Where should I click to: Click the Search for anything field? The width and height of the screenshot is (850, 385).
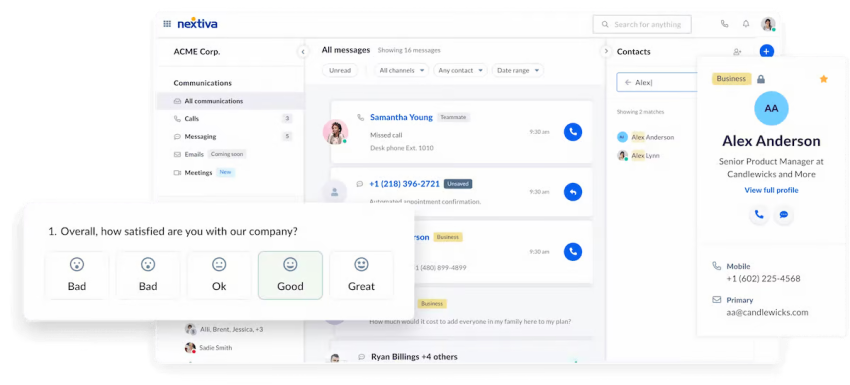642,24
